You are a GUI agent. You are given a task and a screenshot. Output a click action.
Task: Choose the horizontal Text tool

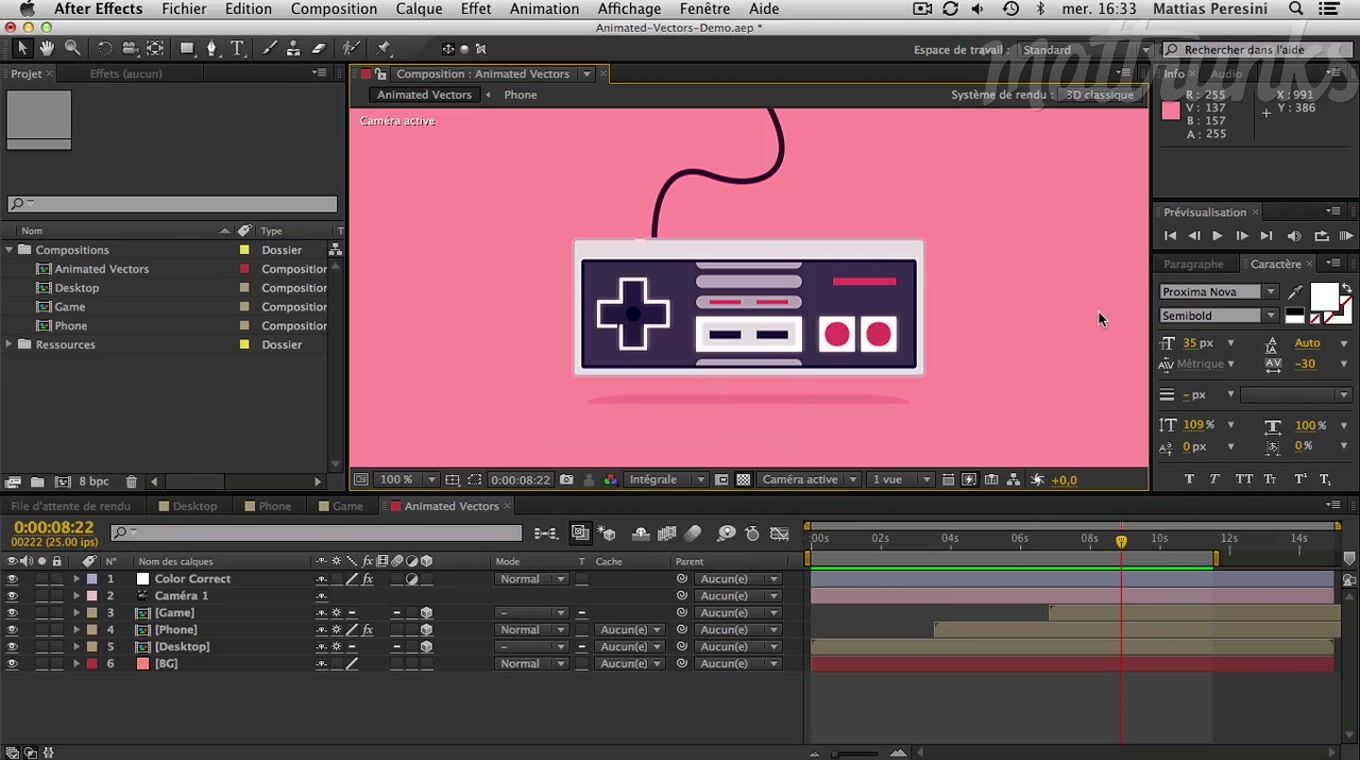pyautogui.click(x=237, y=48)
